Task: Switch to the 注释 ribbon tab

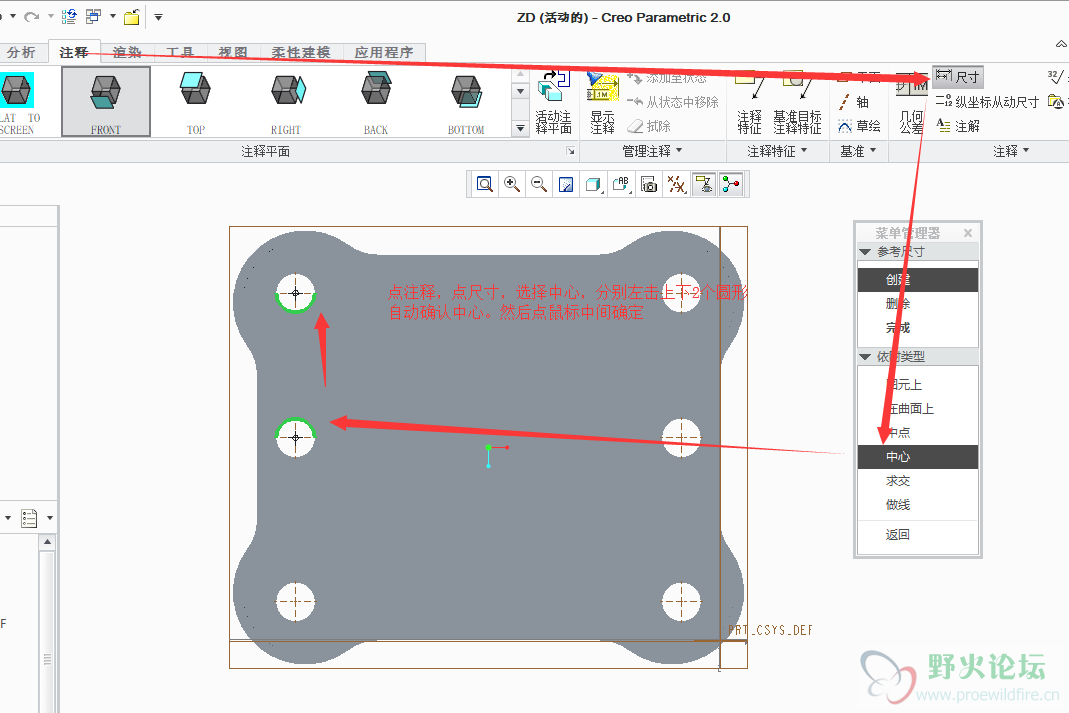Action: (74, 52)
